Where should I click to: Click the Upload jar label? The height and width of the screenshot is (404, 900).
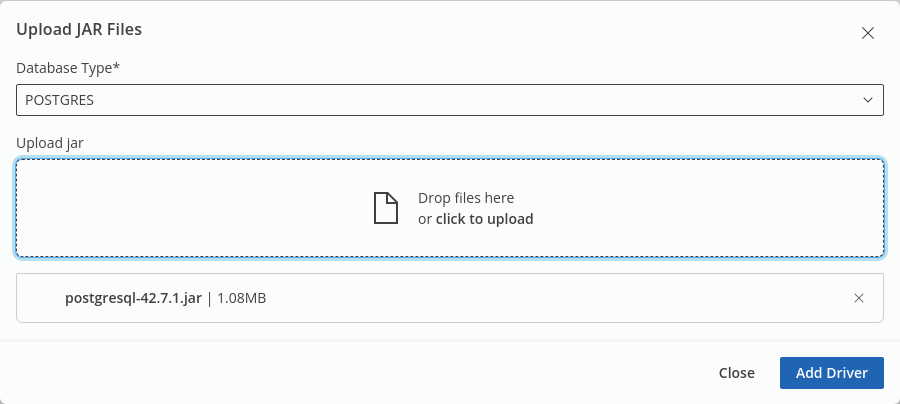click(50, 143)
